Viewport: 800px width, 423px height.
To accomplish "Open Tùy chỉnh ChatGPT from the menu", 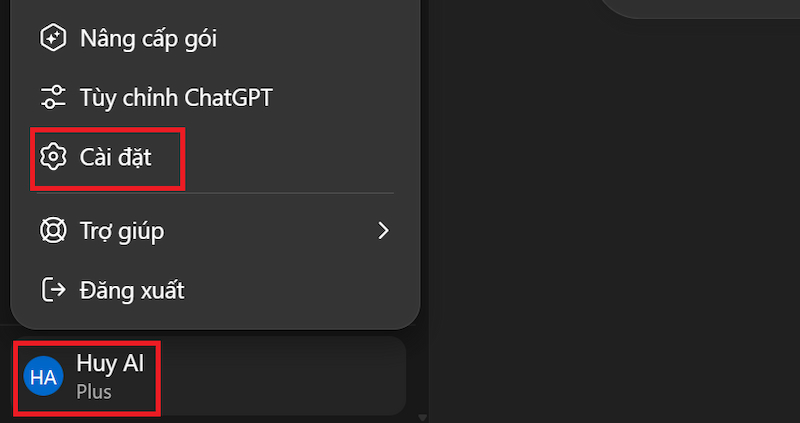I will pyautogui.click(x=176, y=97).
